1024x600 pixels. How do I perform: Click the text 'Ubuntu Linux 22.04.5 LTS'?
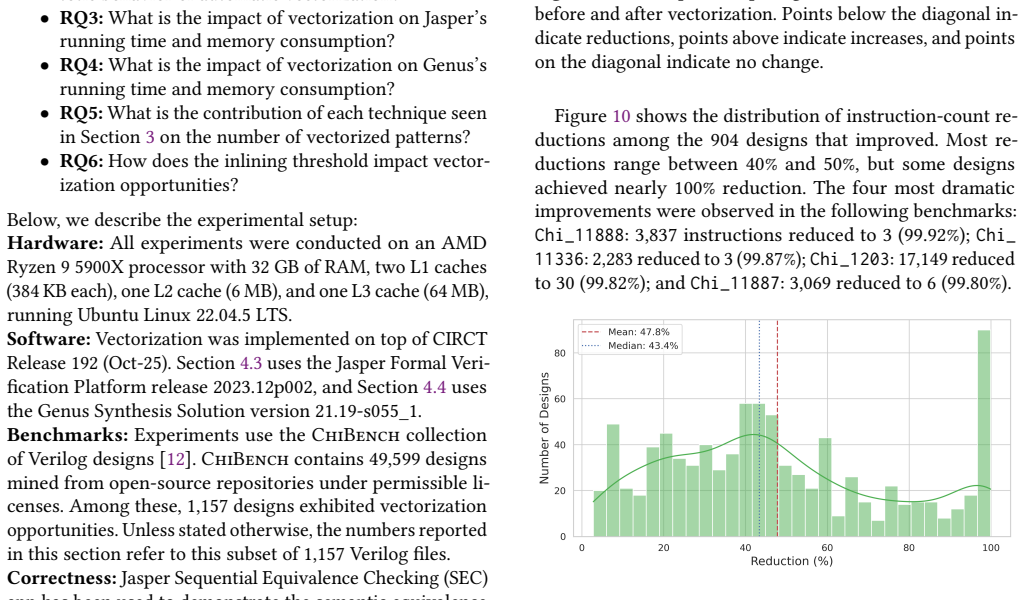183,315
